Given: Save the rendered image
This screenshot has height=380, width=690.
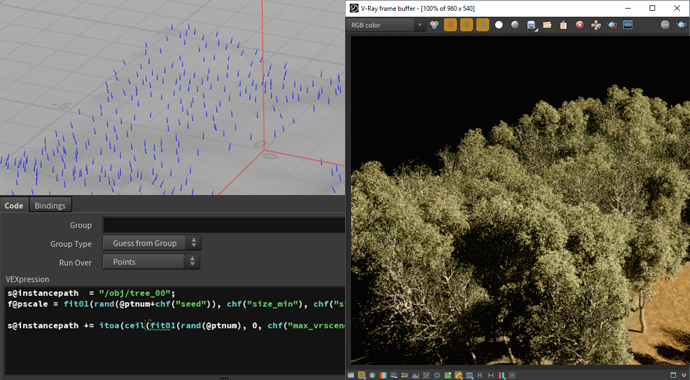Looking at the screenshot, I should (x=531, y=25).
